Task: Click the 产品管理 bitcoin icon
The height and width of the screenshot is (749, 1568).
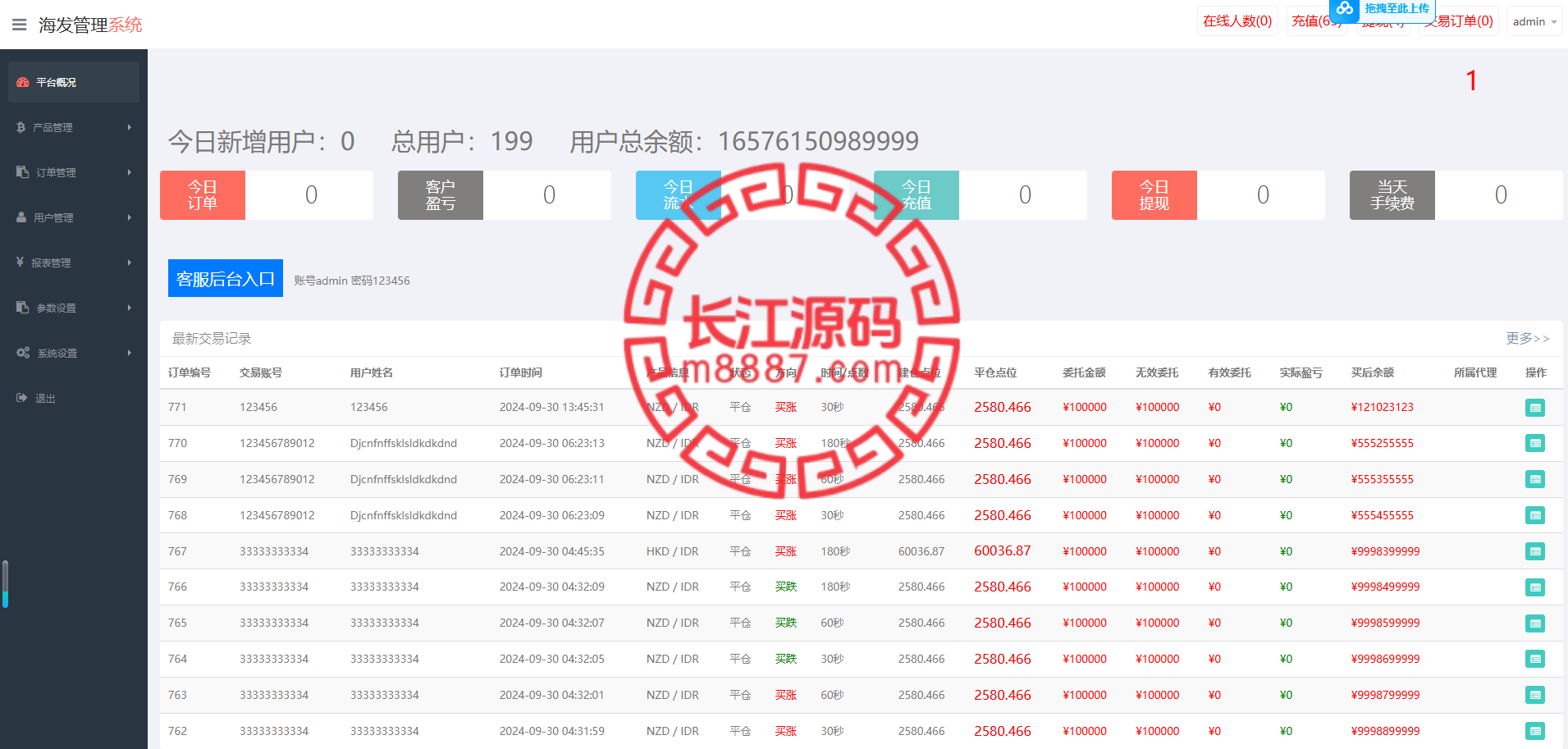Action: 21,127
